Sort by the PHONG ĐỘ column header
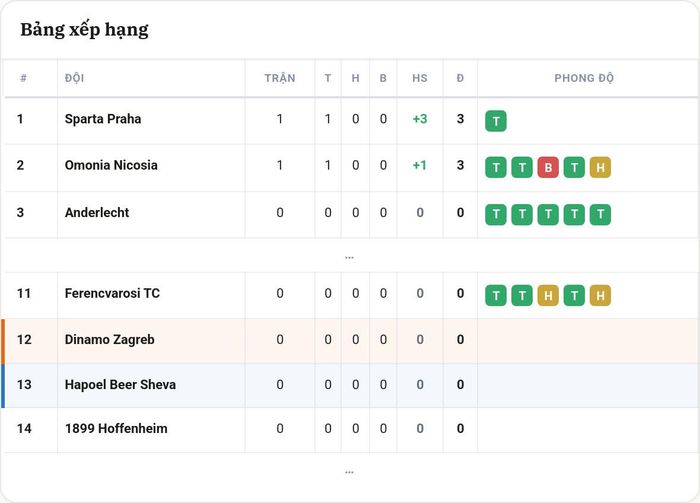700x503 pixels. (584, 78)
